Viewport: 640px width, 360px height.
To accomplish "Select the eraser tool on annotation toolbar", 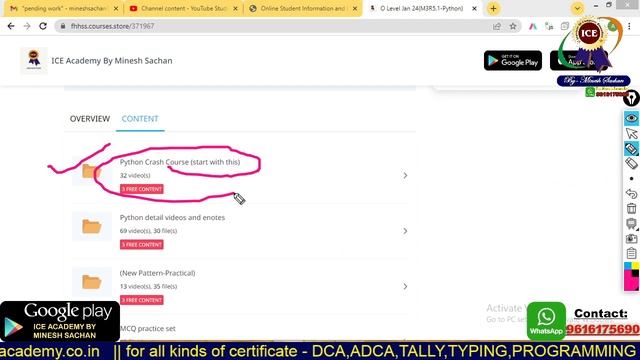I will [631, 164].
